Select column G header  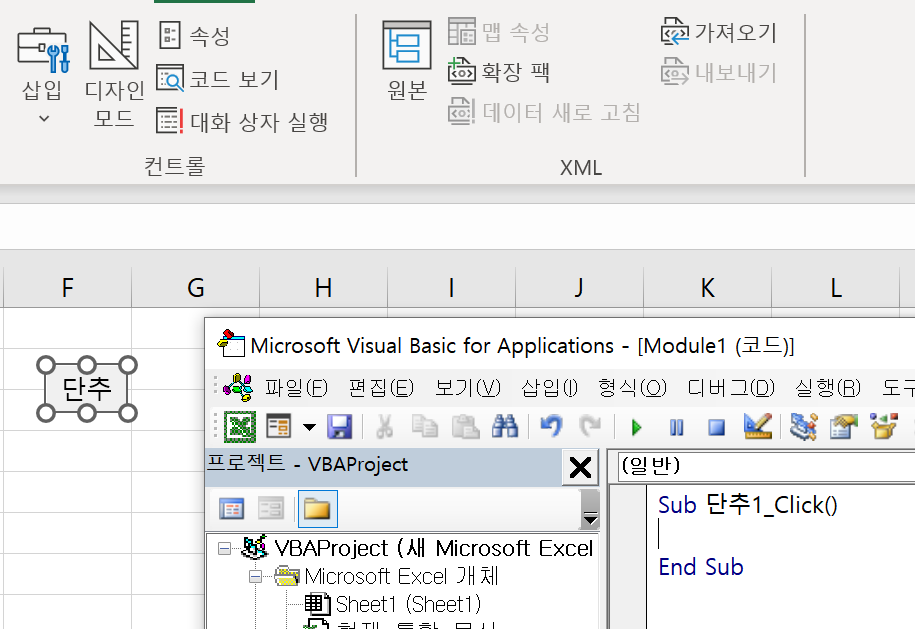pyautogui.click(x=195, y=288)
